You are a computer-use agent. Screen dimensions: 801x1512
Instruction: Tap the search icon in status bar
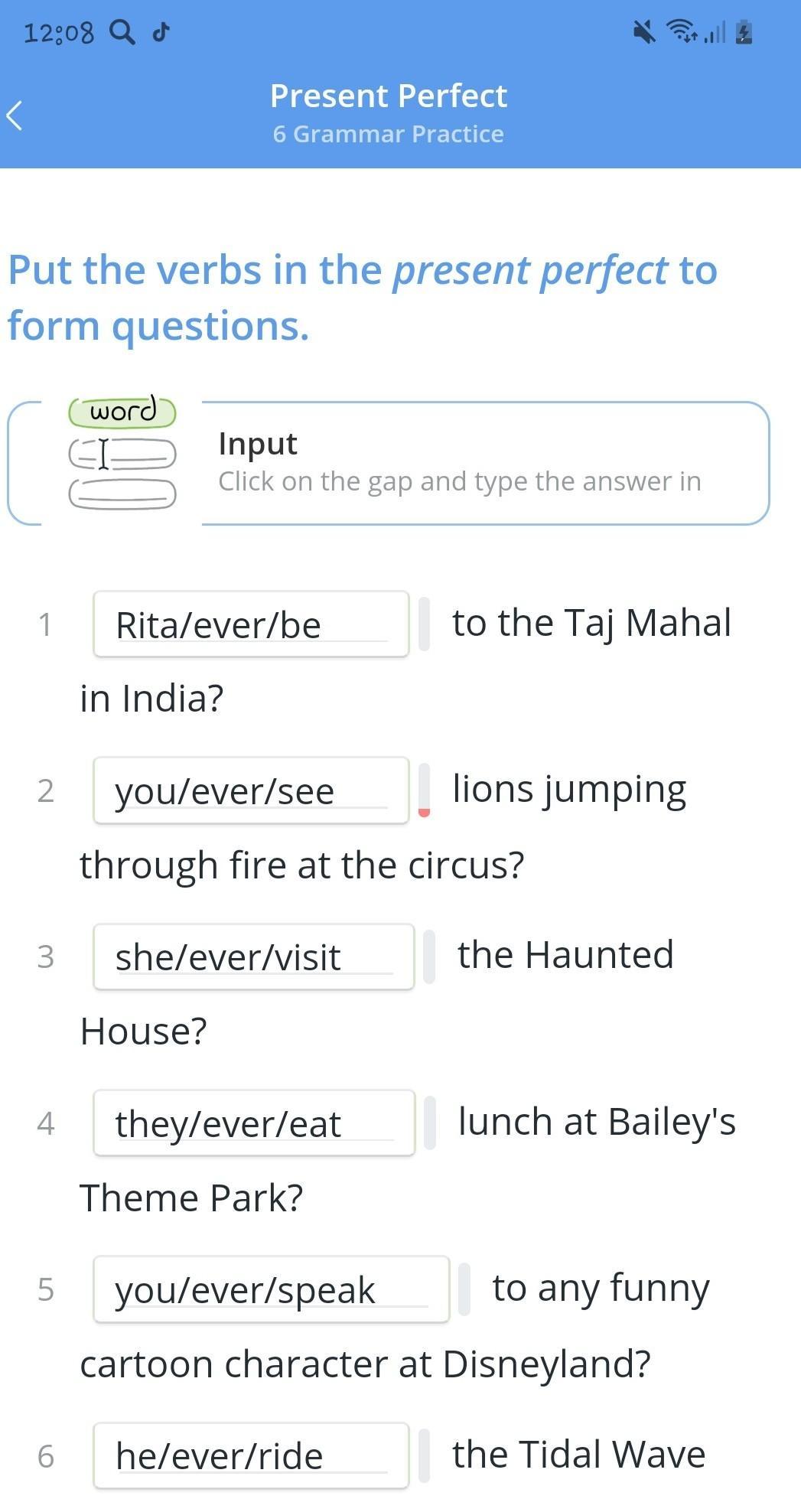(x=122, y=32)
